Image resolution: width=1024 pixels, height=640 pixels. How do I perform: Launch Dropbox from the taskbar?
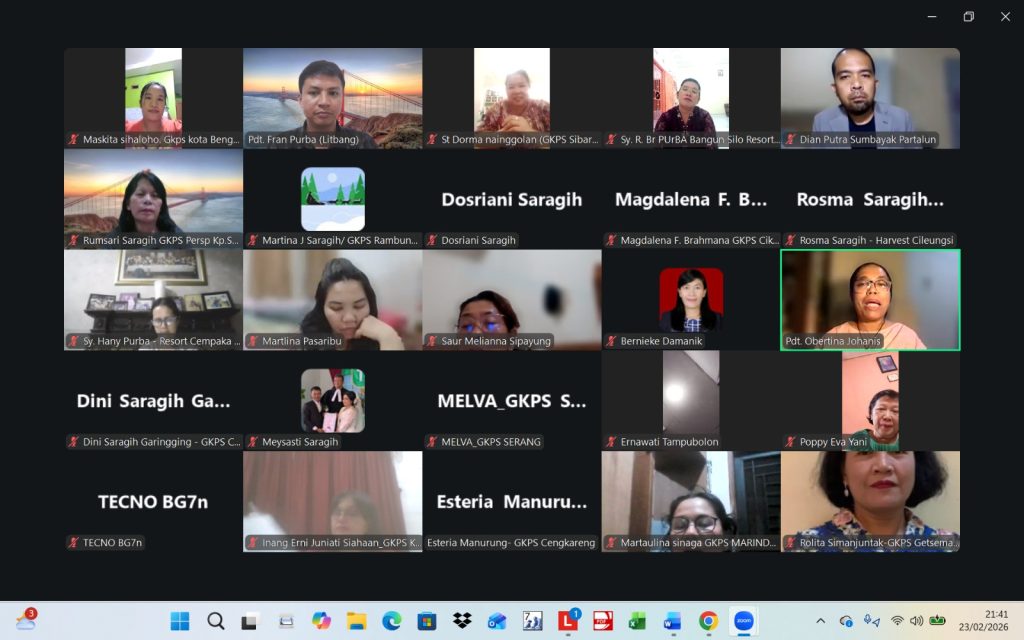[x=462, y=621]
